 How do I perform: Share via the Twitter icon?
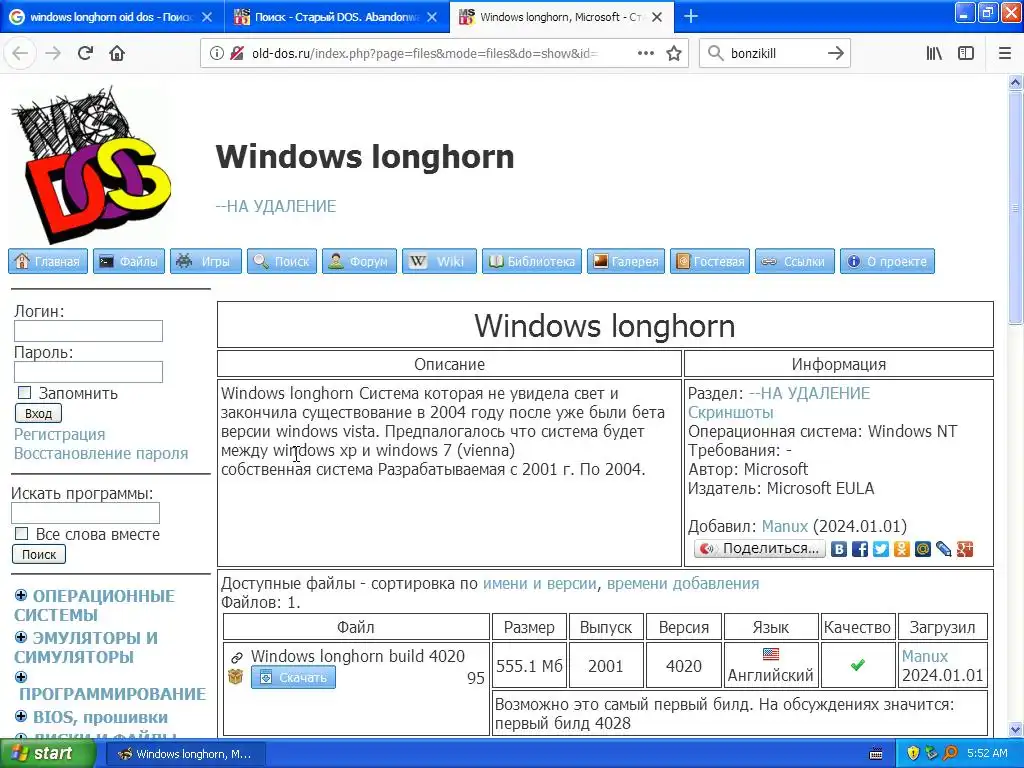[881, 549]
